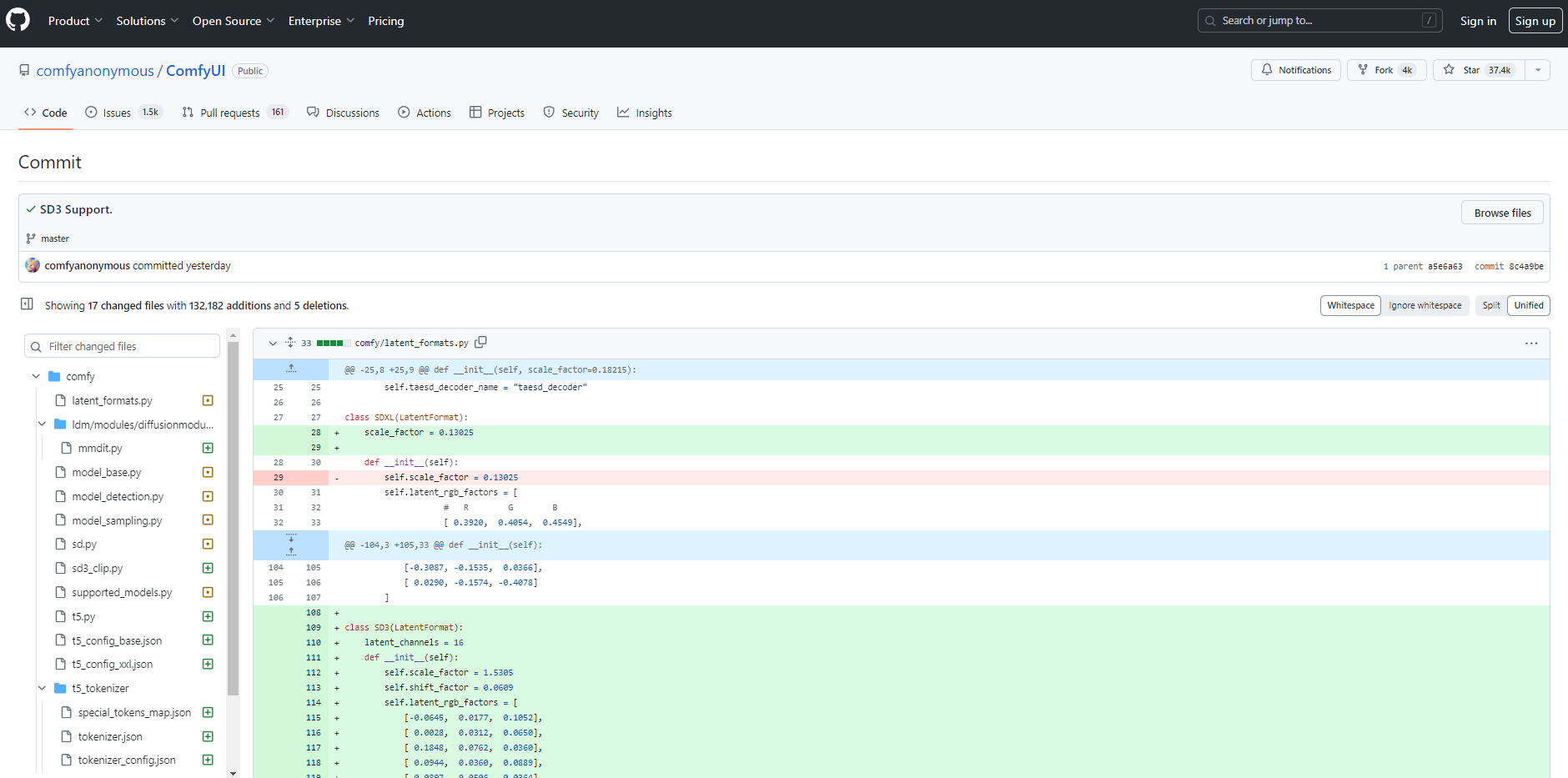Screen dimensions: 1568x778
Task: Open the comfyanonymous owner link
Action: (x=95, y=71)
